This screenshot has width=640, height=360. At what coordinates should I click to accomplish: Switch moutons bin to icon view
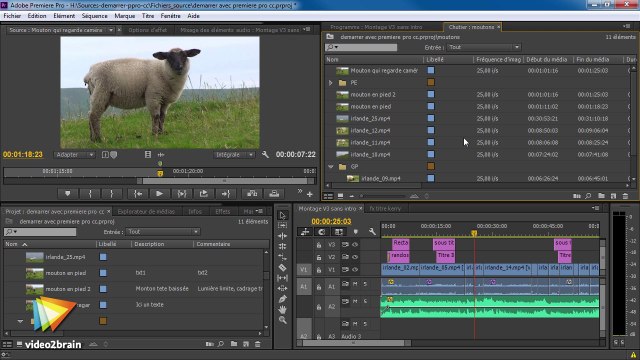[x=340, y=196]
